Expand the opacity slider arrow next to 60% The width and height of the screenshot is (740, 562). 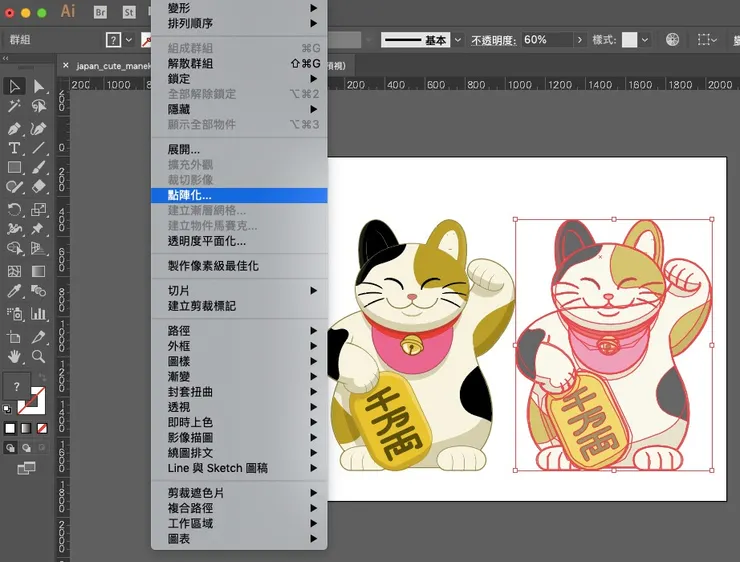pos(580,40)
